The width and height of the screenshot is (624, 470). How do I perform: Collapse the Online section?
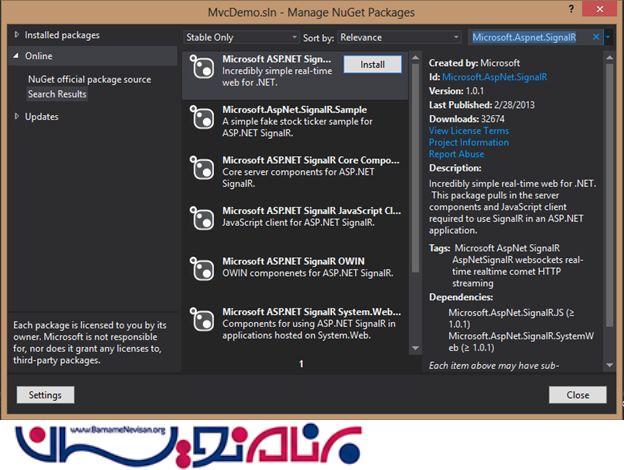click(x=16, y=56)
